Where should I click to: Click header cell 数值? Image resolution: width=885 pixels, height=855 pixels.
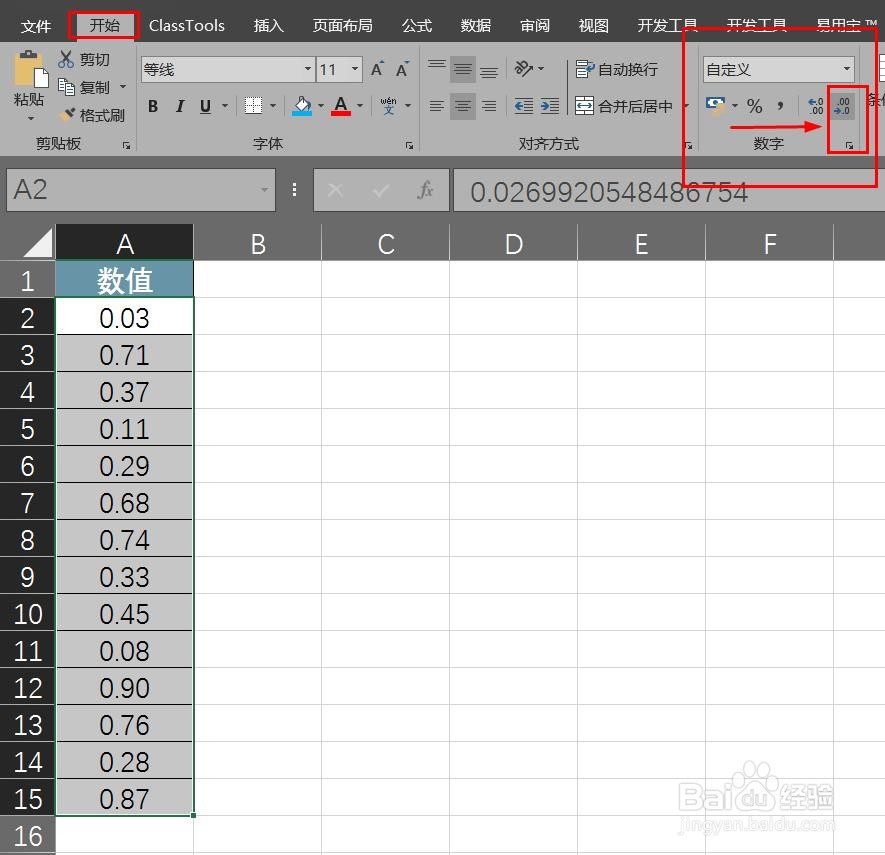pos(125,280)
